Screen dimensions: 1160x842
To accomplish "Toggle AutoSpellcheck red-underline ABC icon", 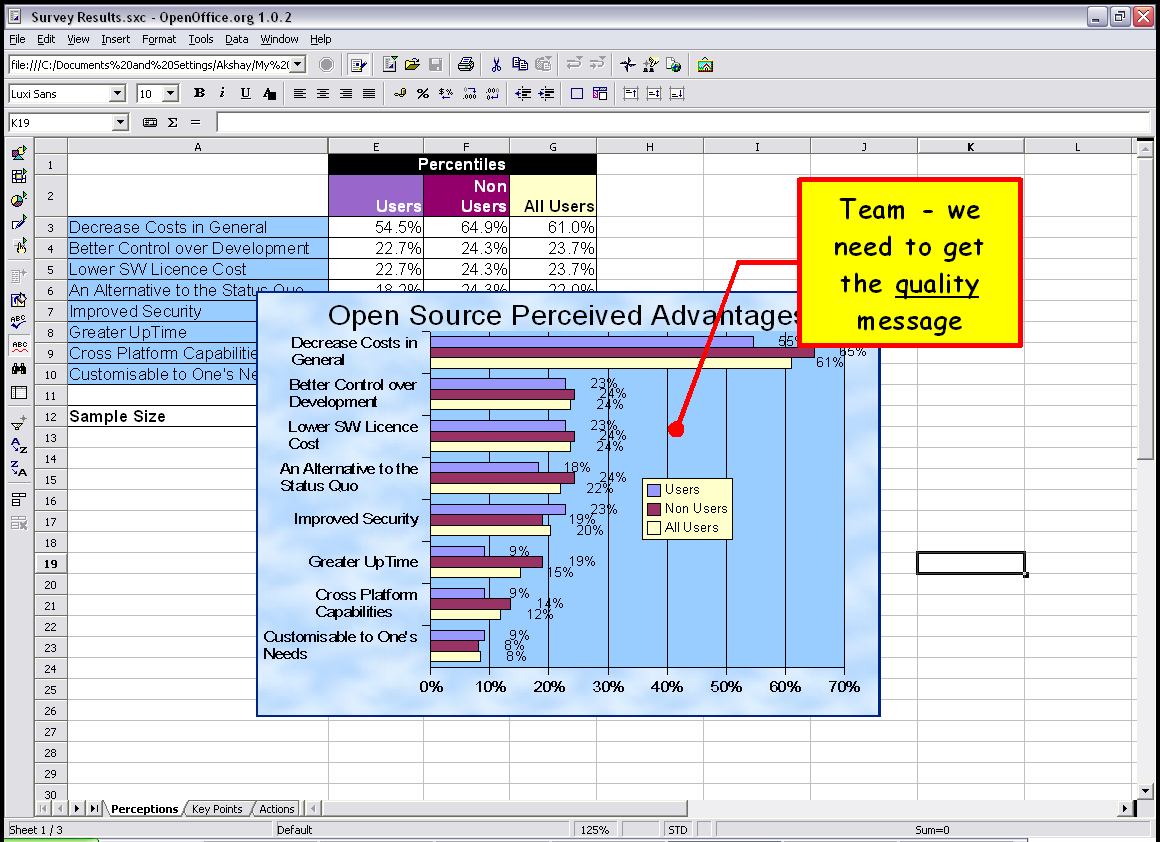I will 18,345.
